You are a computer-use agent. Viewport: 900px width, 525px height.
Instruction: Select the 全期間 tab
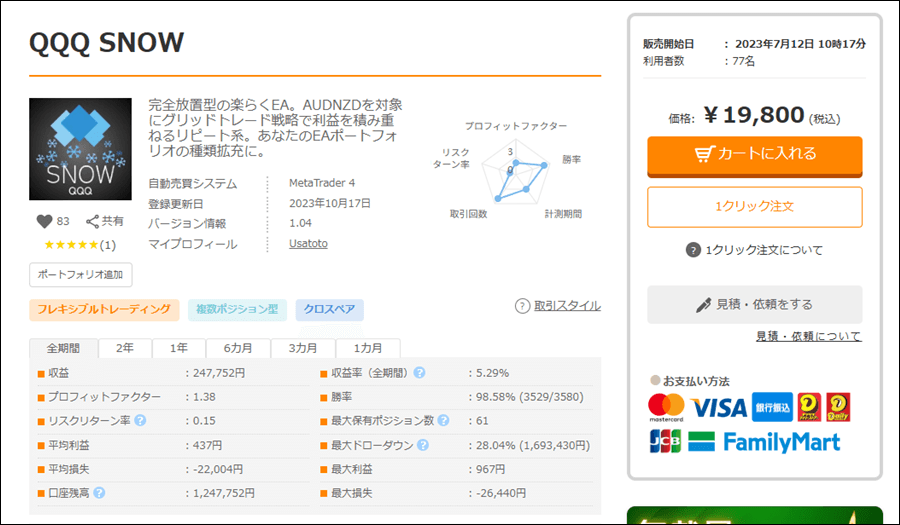[x=63, y=348]
